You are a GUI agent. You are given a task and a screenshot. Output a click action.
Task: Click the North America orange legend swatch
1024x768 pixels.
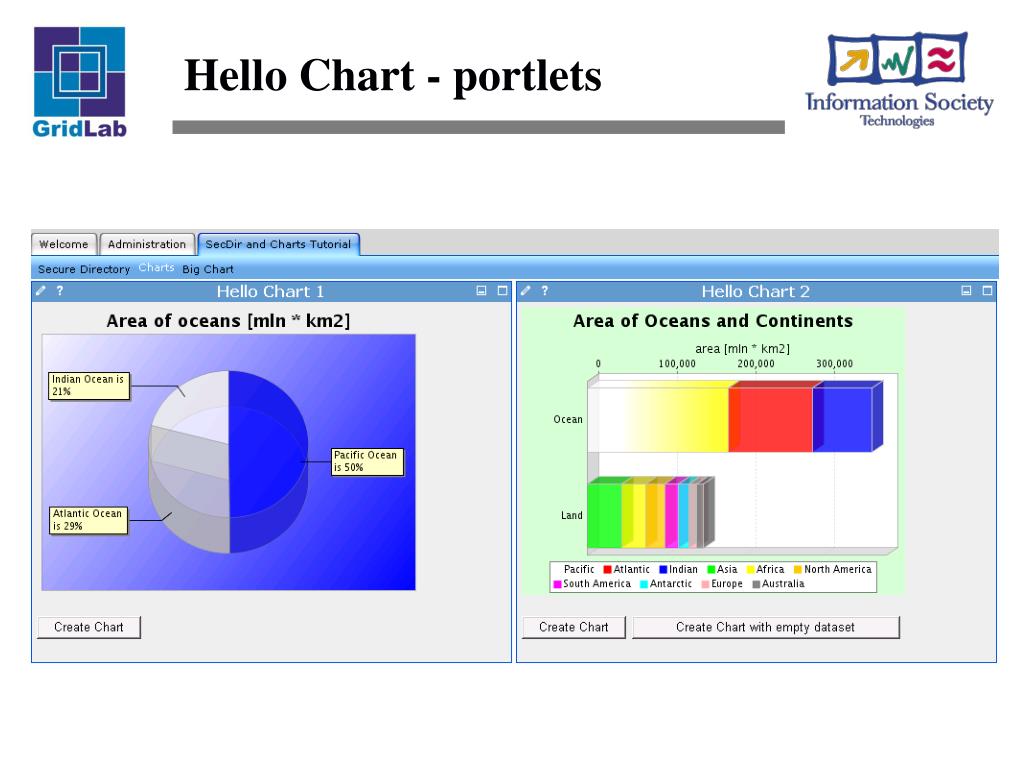click(x=797, y=569)
